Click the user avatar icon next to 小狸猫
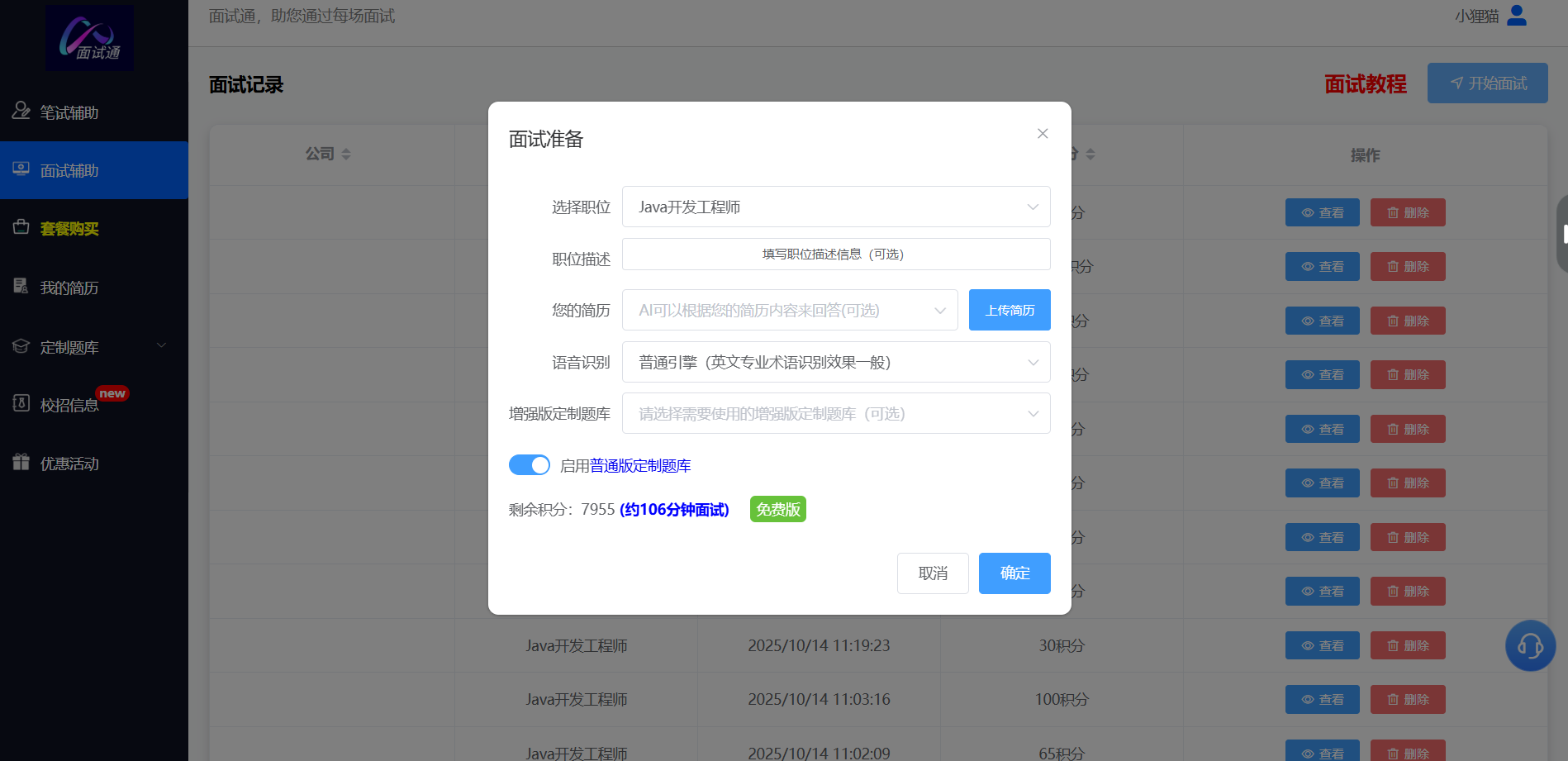The width and height of the screenshot is (1568, 761). click(x=1517, y=16)
